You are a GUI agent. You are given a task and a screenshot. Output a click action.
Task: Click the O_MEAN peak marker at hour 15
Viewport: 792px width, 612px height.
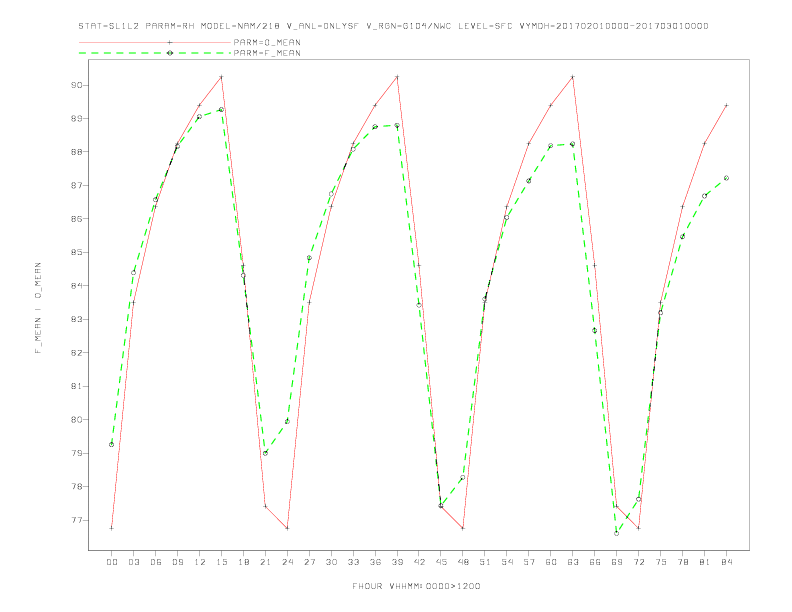(x=221, y=77)
